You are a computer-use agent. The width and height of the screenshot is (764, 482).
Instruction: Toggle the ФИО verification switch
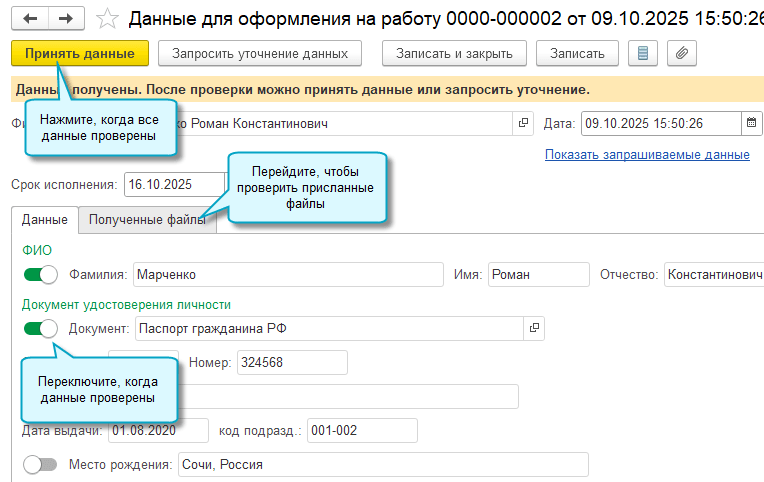point(41,275)
